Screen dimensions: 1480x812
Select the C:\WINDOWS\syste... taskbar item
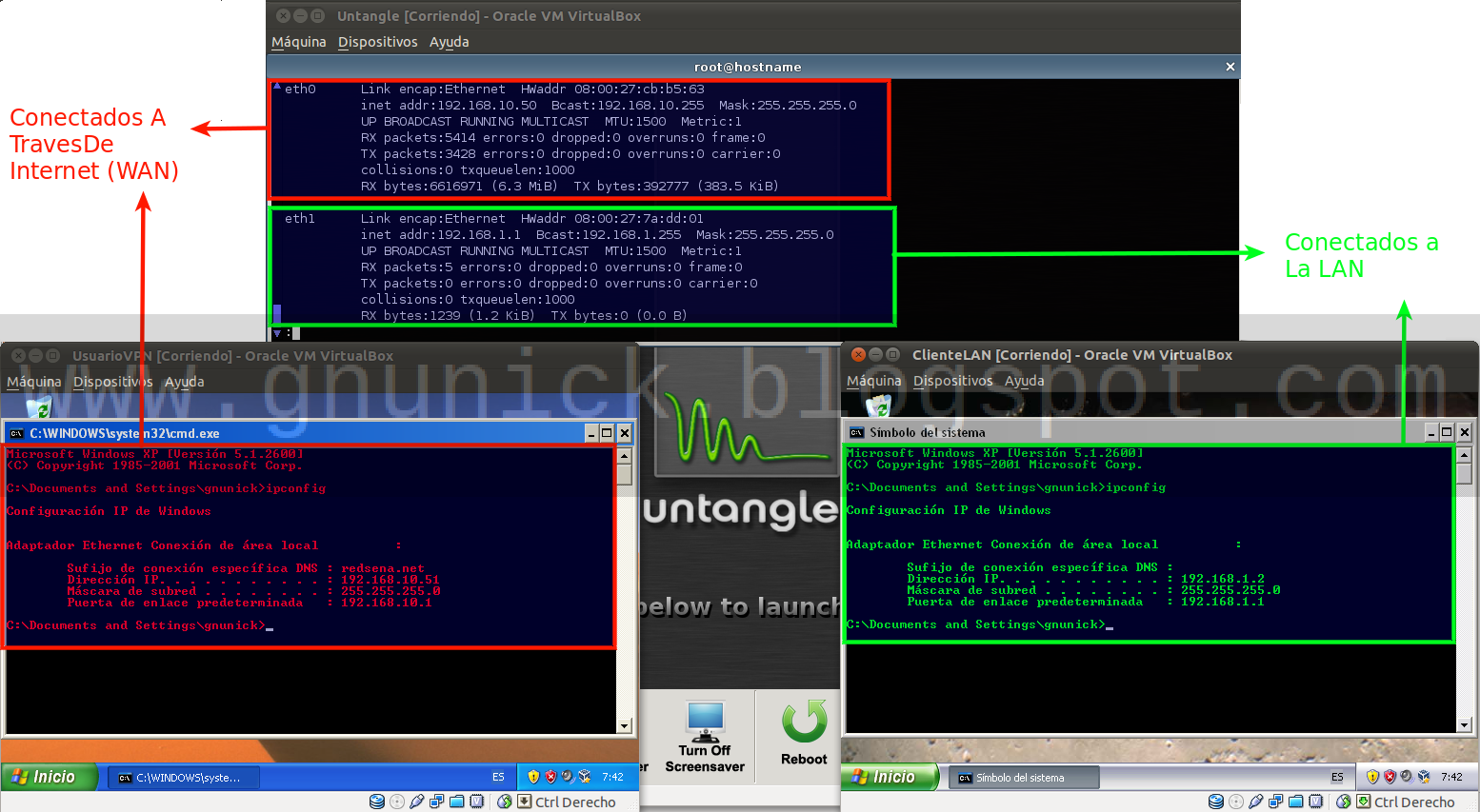coord(183,777)
